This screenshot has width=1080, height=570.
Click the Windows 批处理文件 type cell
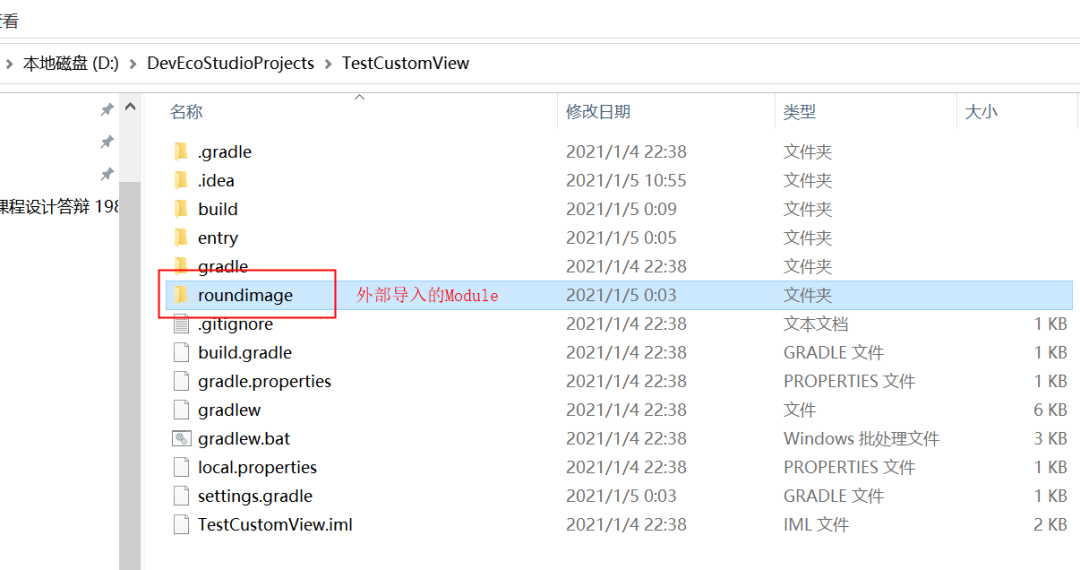pyautogui.click(x=861, y=439)
